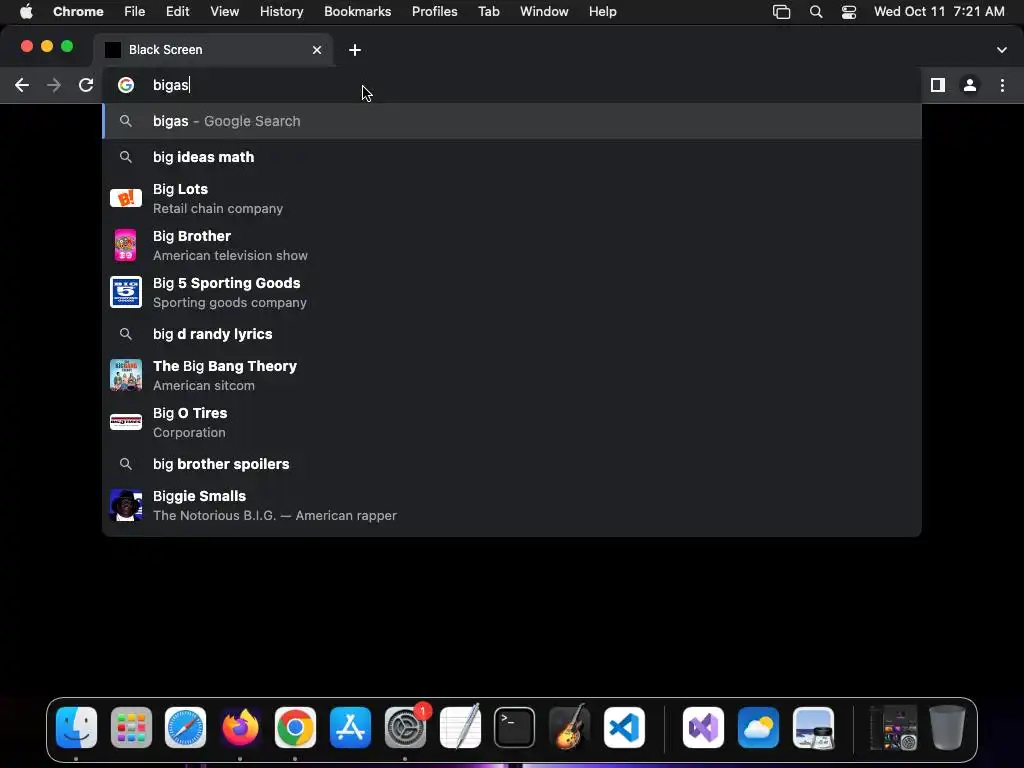Viewport: 1024px width, 768px height.
Task: Click The Big Bang Theory poster thumbnail
Action: click(x=125, y=375)
